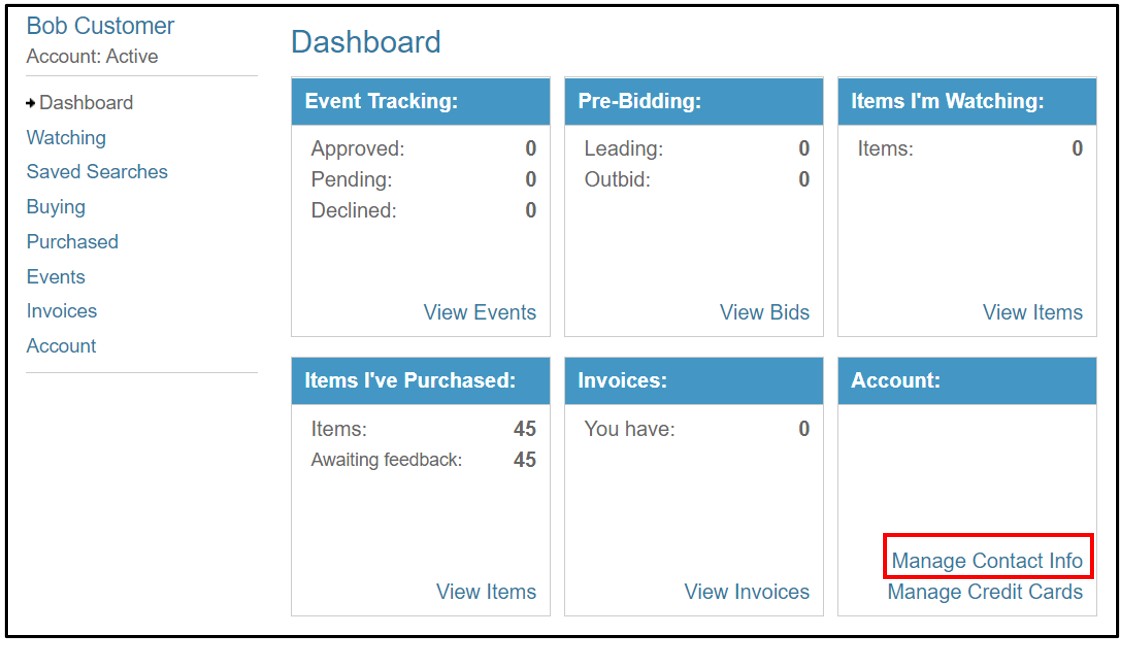Open Invoices from the sidebar menu
Screen dimensions: 1128x645
point(62,311)
